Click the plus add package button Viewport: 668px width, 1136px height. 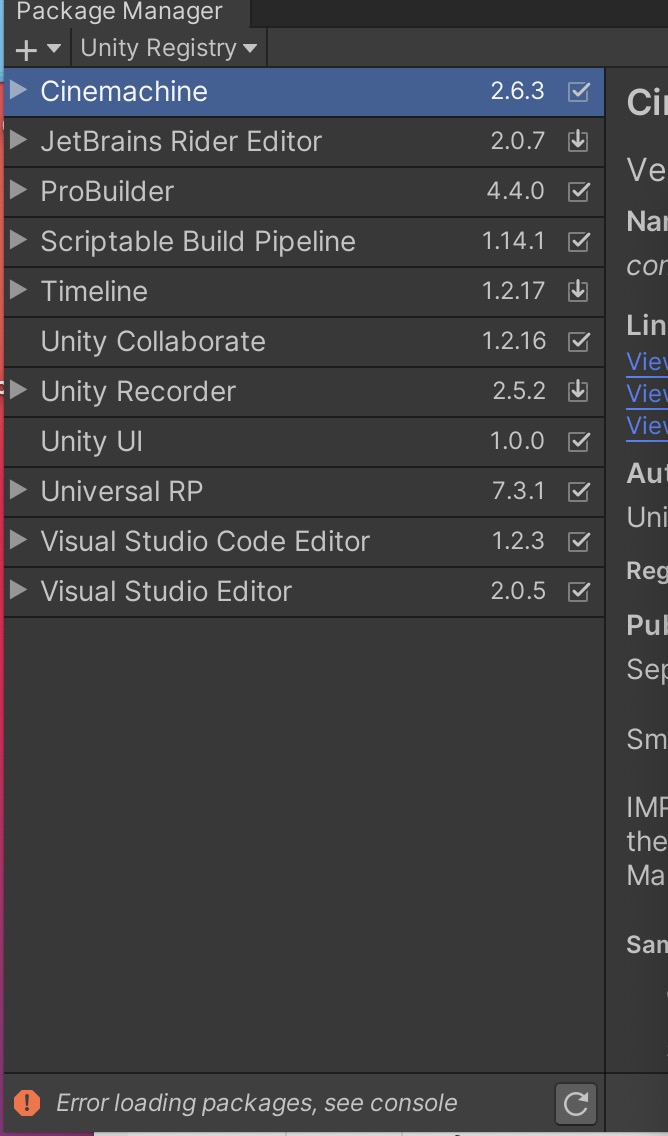point(25,50)
